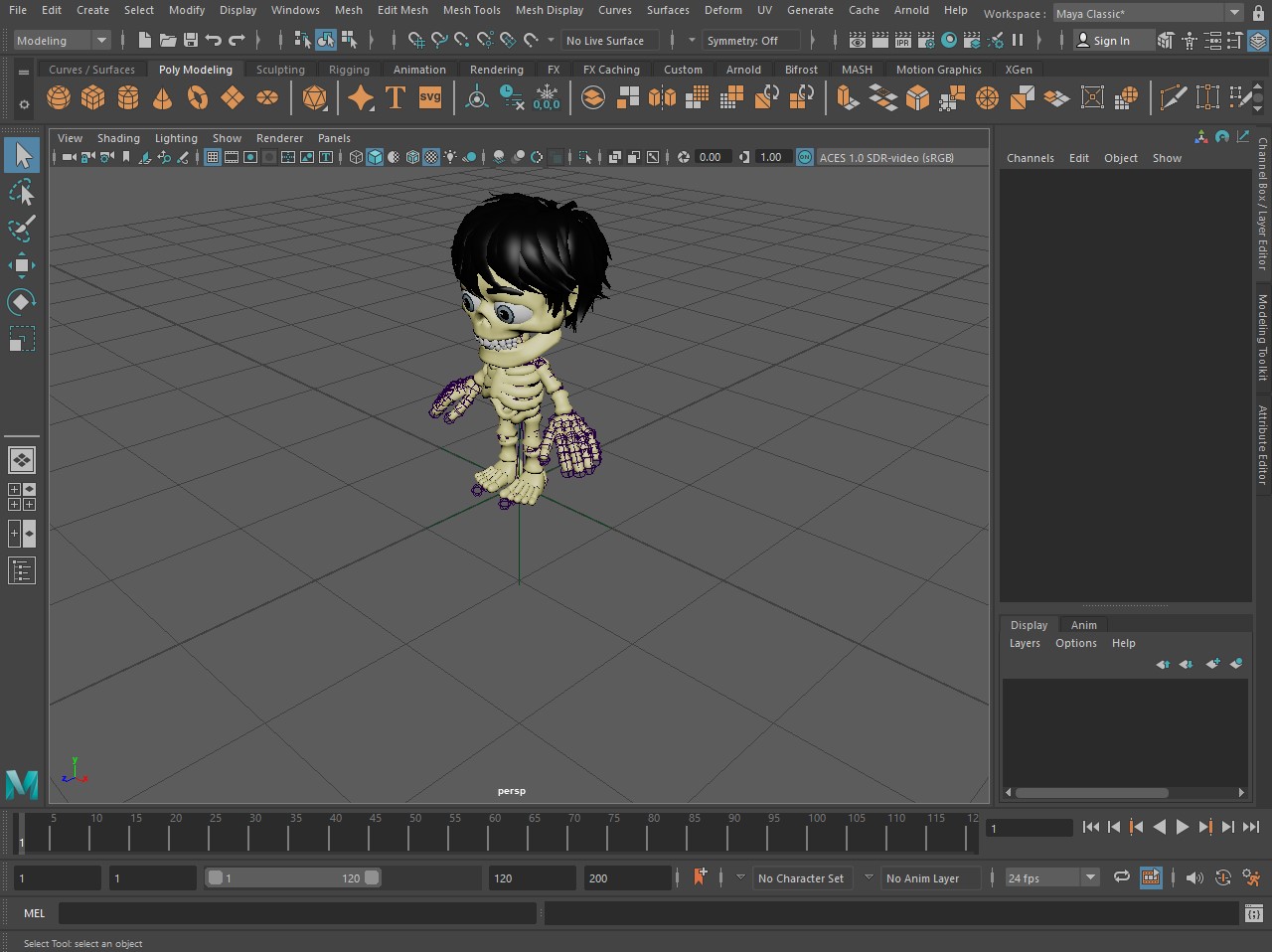Open the No Live Surface field
The image size is (1272, 952).
click(x=612, y=40)
